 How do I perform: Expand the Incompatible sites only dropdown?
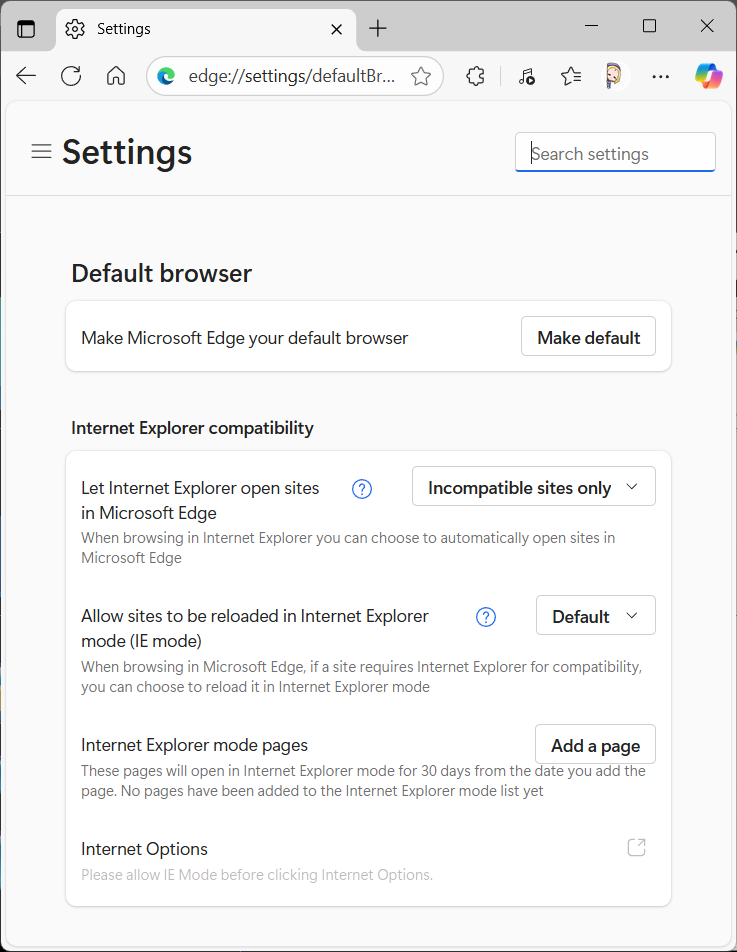pyautogui.click(x=533, y=487)
